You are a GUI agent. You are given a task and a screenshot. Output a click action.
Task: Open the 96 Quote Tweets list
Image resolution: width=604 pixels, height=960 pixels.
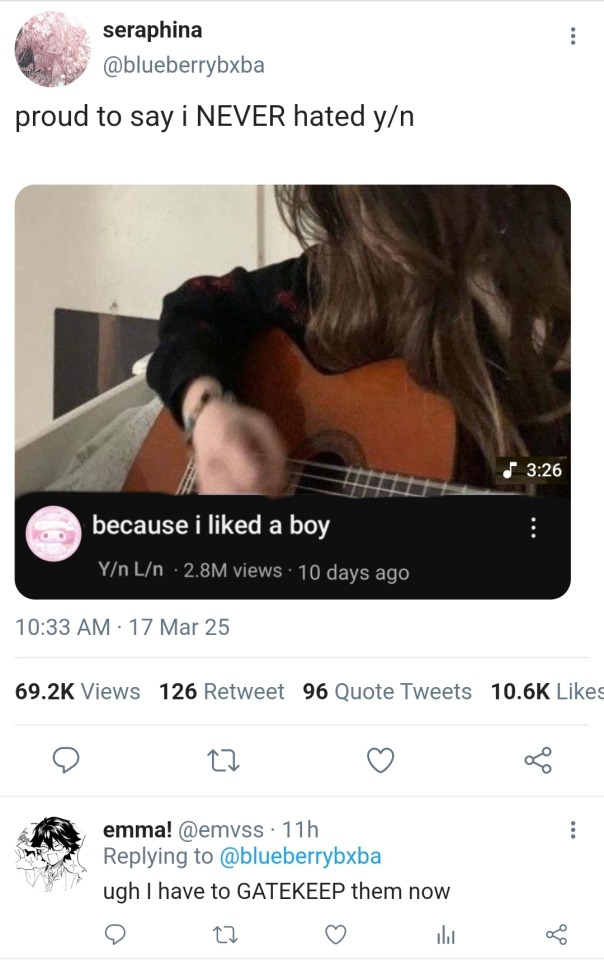[x=387, y=692]
